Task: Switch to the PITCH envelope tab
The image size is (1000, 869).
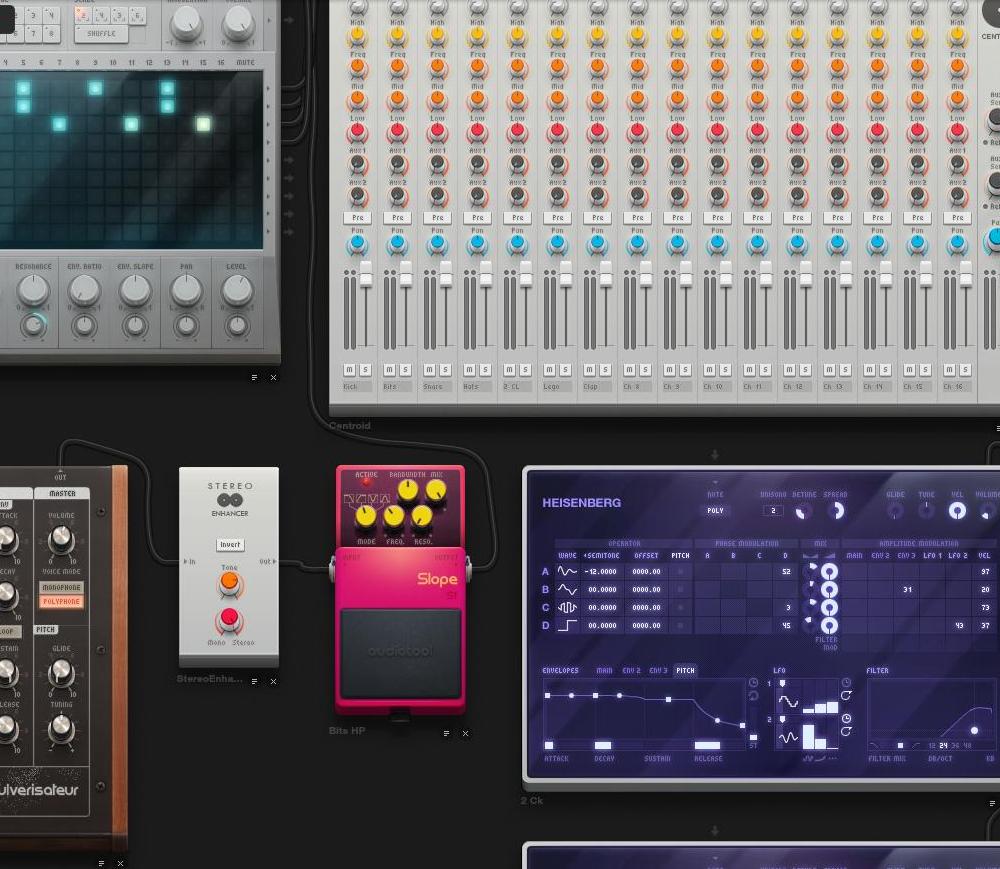Action: click(x=685, y=670)
